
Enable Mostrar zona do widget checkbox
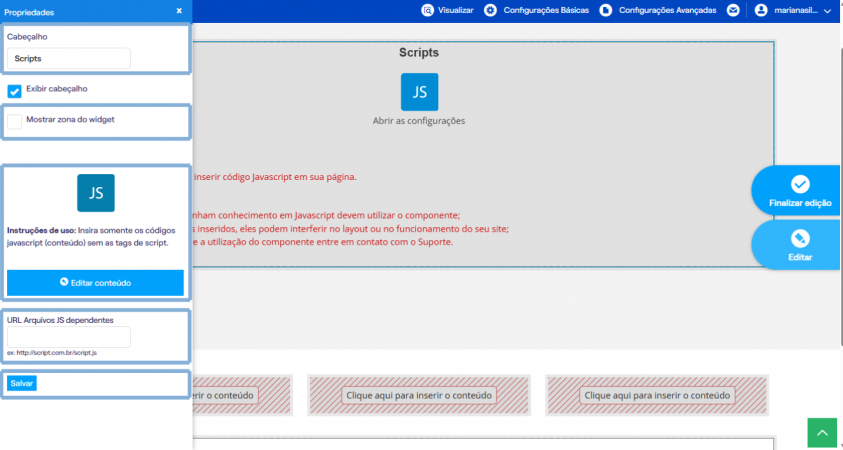pos(15,122)
